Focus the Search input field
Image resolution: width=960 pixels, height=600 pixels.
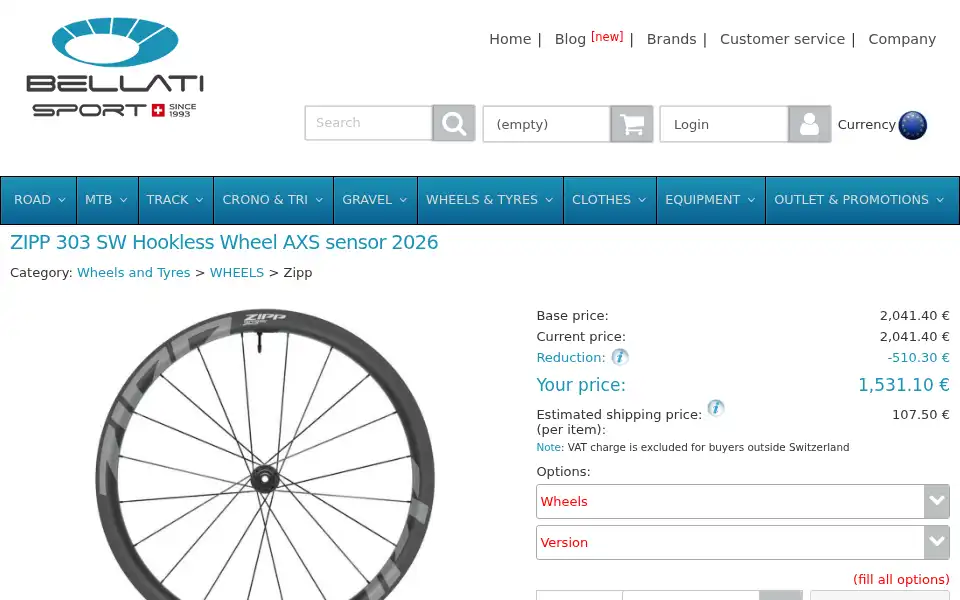coord(369,123)
